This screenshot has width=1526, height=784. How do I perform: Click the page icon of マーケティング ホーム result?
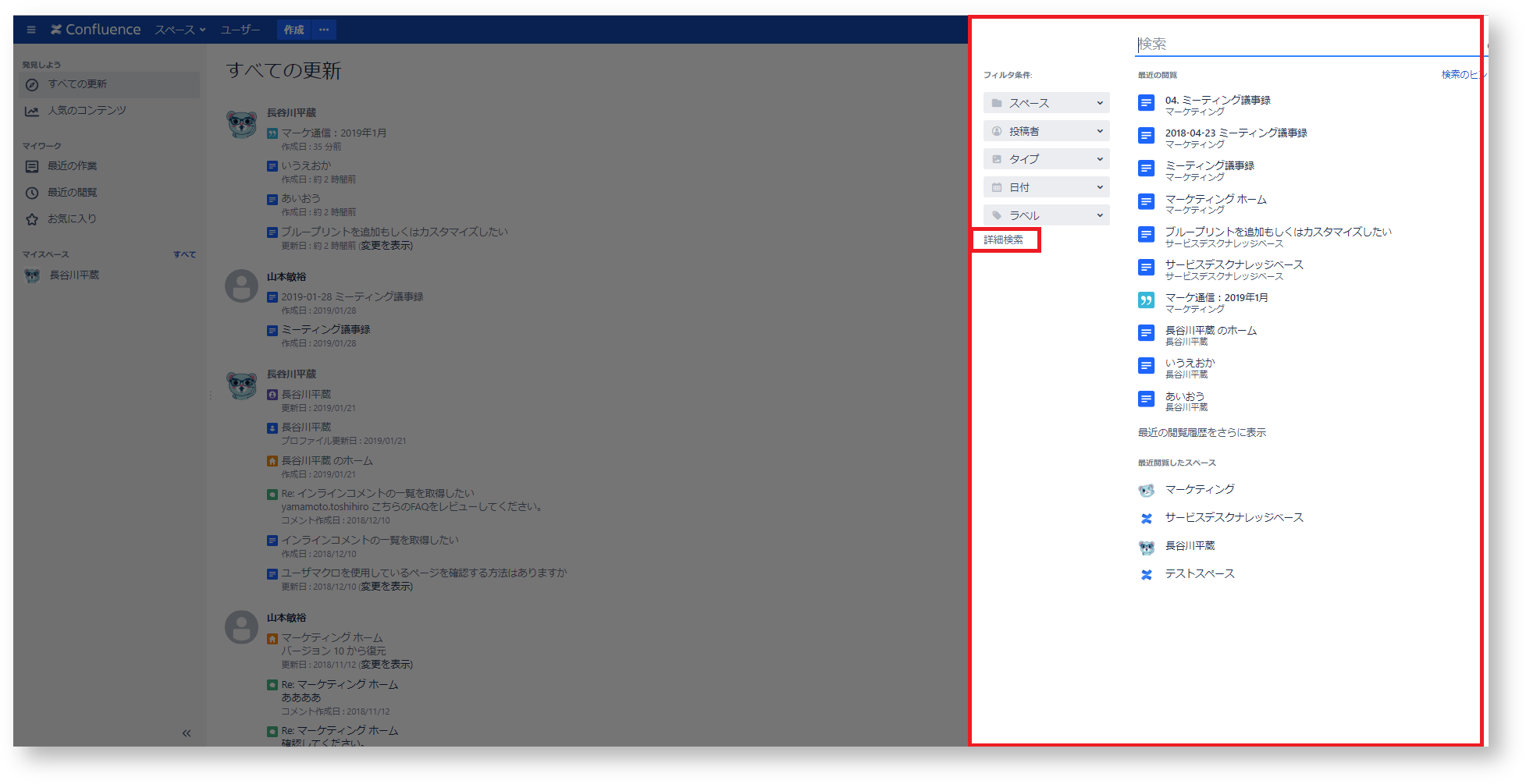click(1146, 202)
